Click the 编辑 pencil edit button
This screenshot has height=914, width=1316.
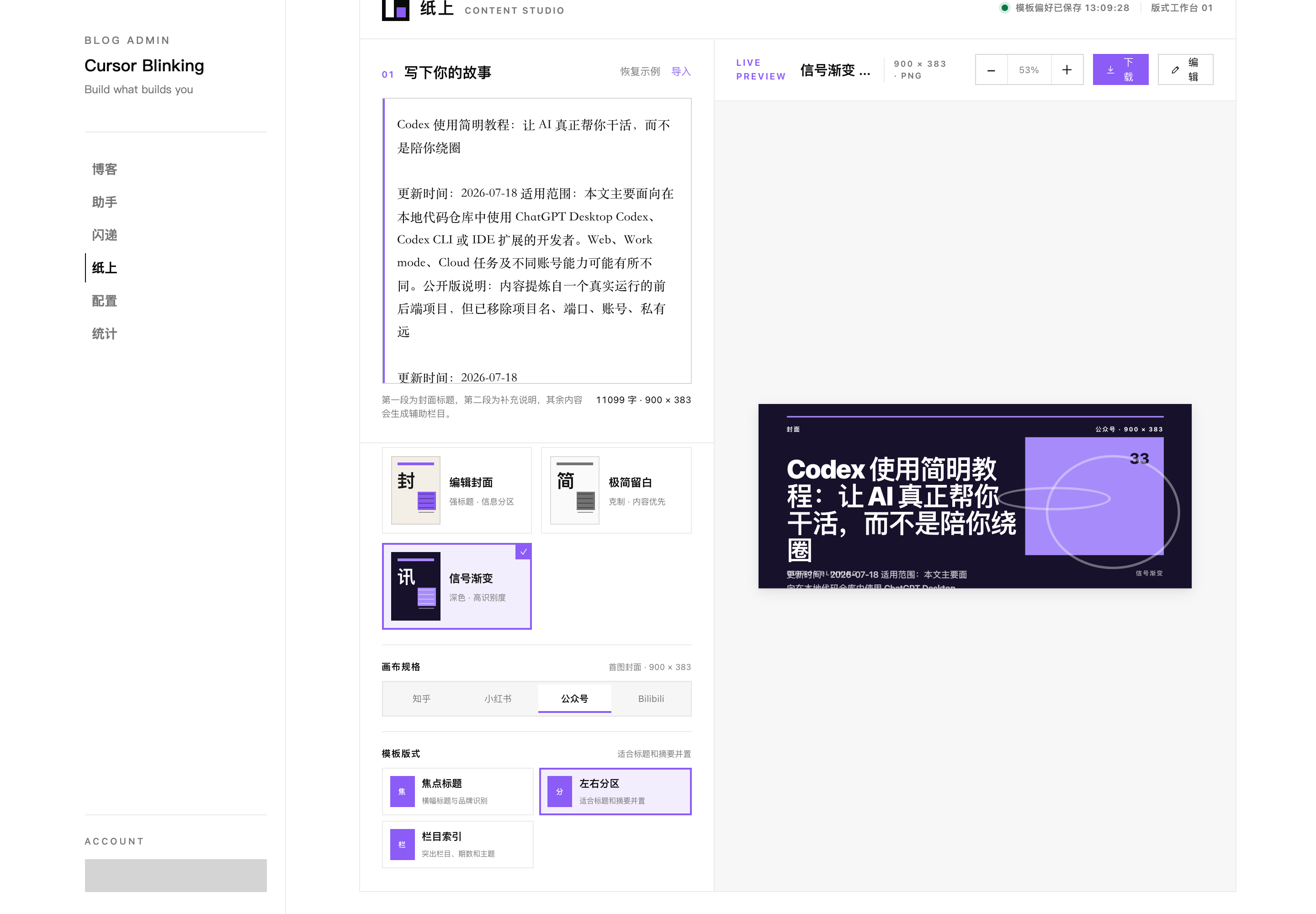tap(1185, 70)
